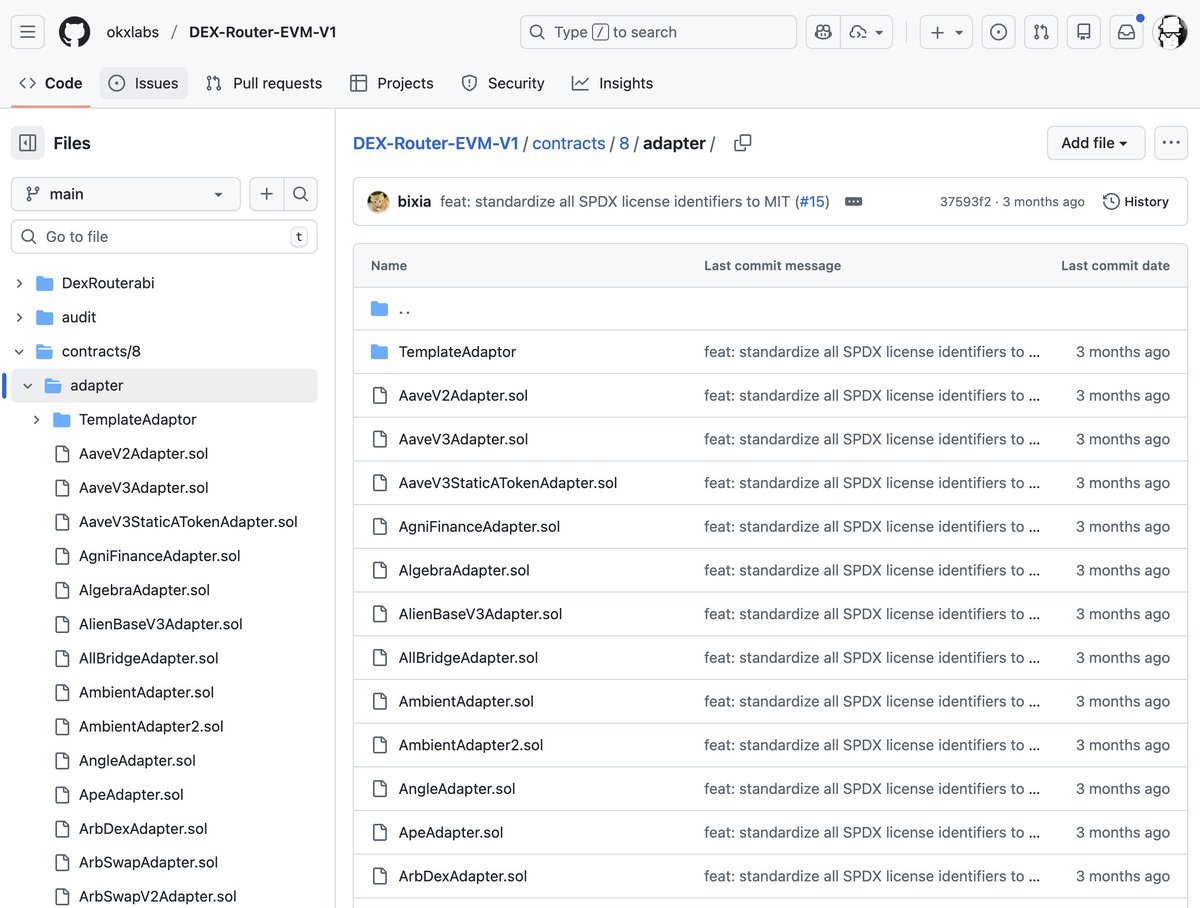Open the main branch dropdown
1200x908 pixels.
(125, 194)
